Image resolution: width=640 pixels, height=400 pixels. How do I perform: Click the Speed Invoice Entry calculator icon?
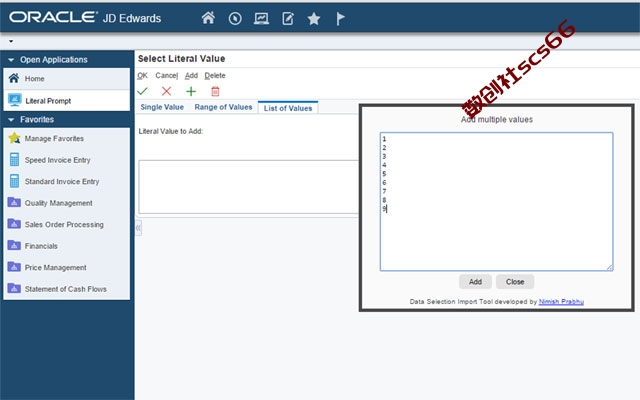pyautogui.click(x=14, y=160)
